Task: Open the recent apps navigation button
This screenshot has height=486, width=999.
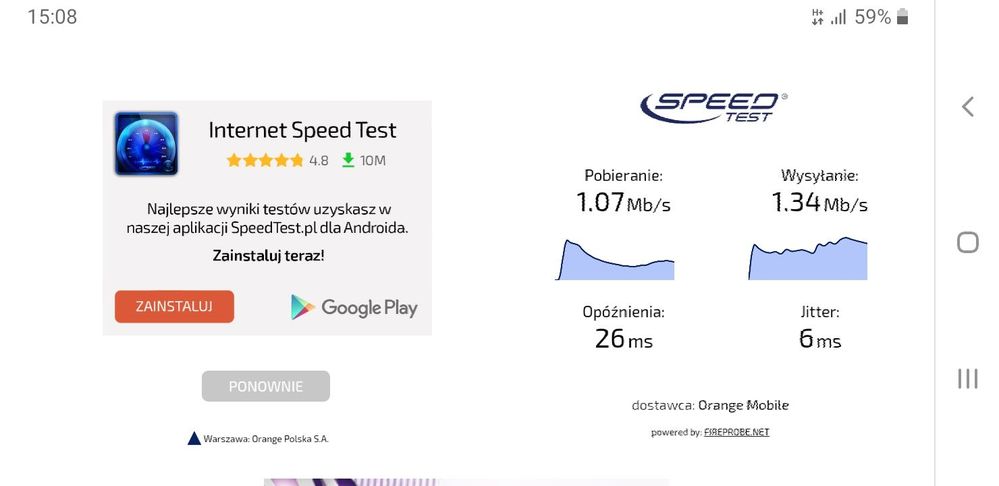Action: [967, 378]
